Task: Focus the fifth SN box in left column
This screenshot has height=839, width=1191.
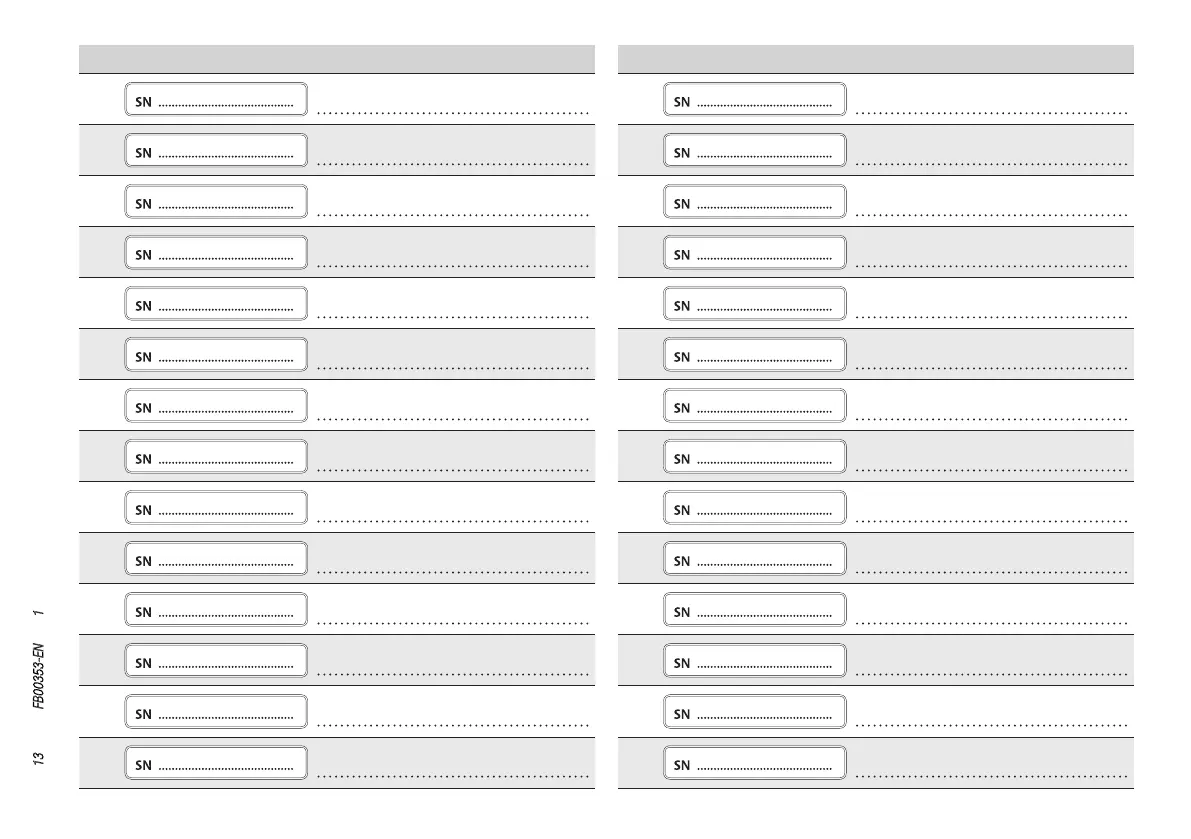Action: point(216,304)
